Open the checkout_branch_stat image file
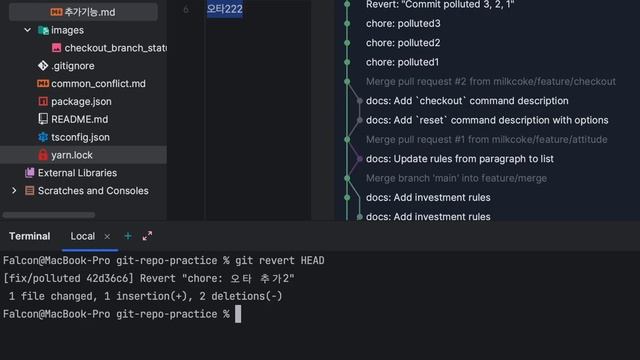This screenshot has height=360, width=640. [116, 48]
